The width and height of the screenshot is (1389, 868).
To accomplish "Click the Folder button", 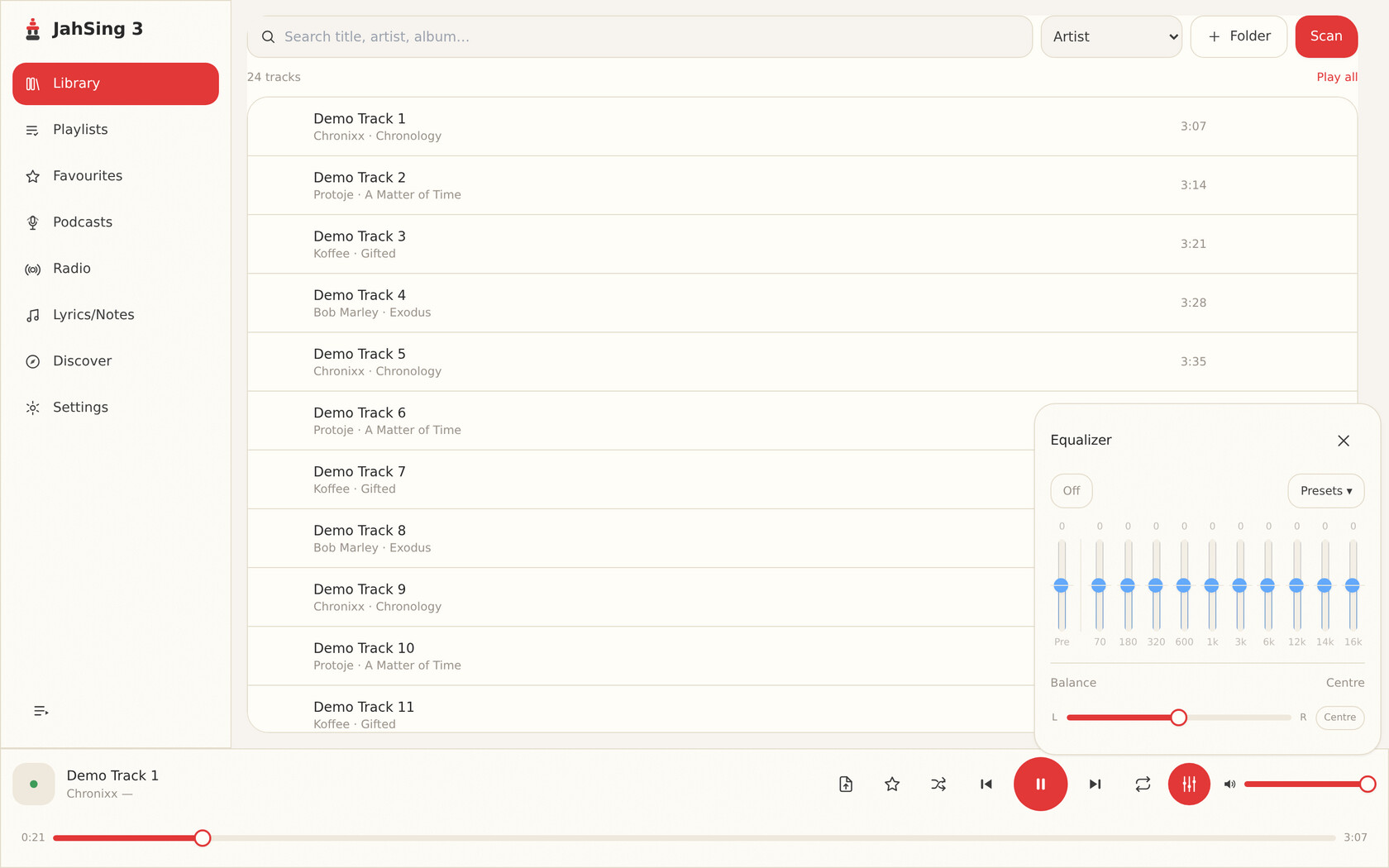I will coord(1239,36).
